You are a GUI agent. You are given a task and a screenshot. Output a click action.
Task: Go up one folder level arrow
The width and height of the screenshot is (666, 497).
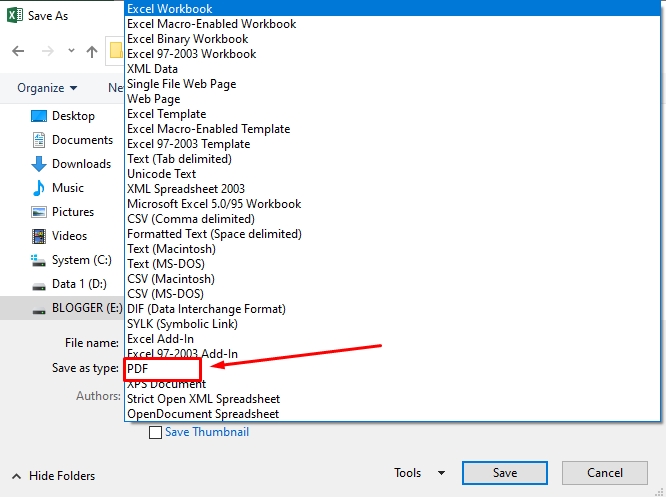pyautogui.click(x=92, y=51)
